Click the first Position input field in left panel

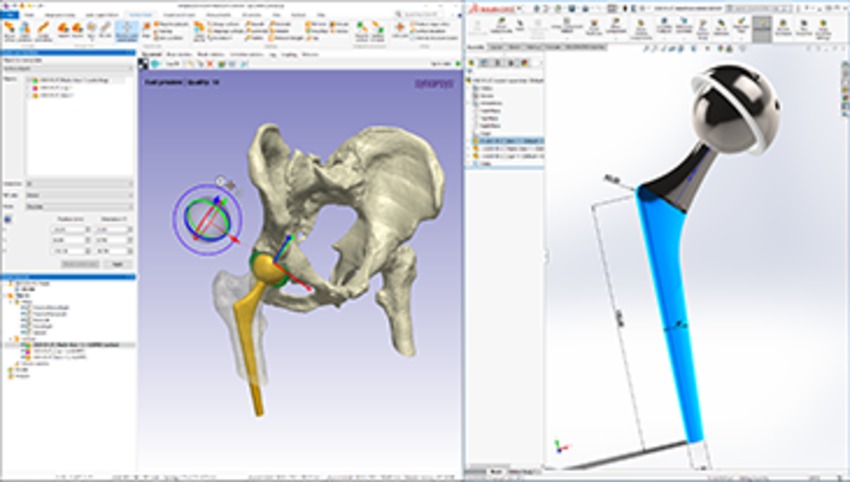tap(68, 229)
